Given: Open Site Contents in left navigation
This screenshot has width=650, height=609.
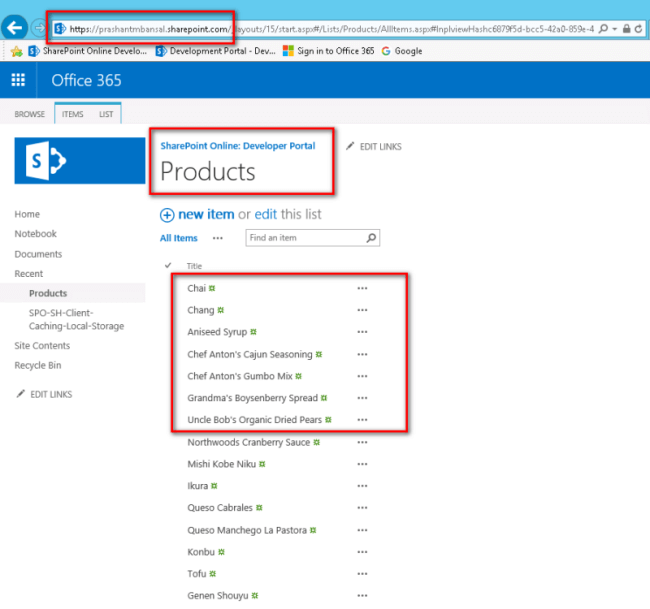Looking at the screenshot, I should [x=42, y=346].
